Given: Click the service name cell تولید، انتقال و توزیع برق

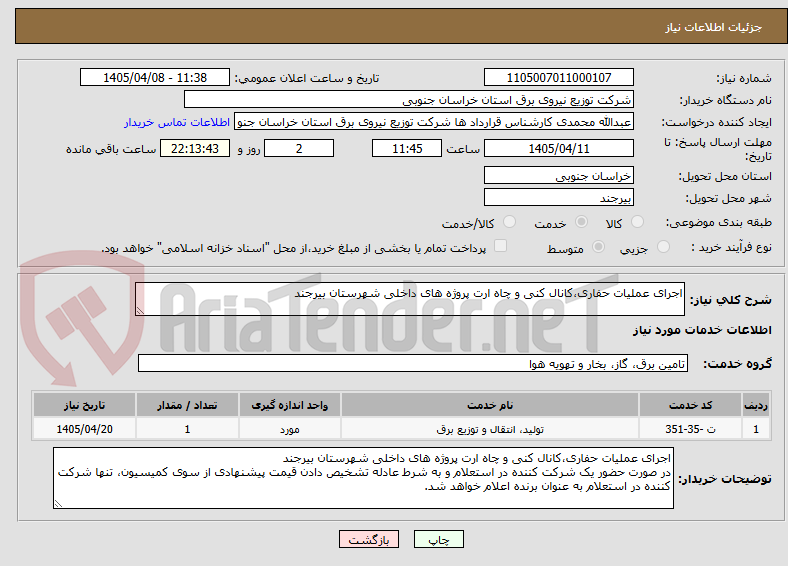Looking at the screenshot, I should point(489,429).
